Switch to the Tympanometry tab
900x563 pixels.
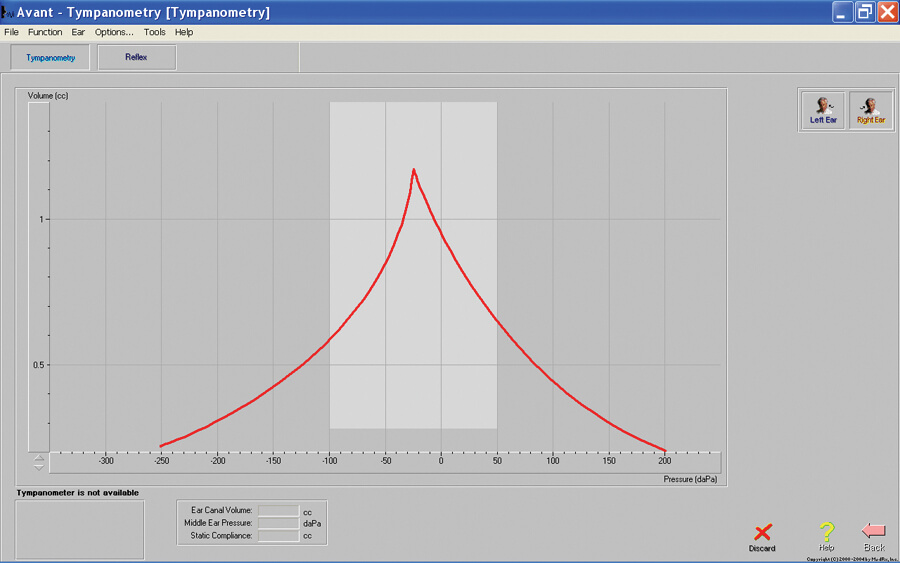(50, 58)
